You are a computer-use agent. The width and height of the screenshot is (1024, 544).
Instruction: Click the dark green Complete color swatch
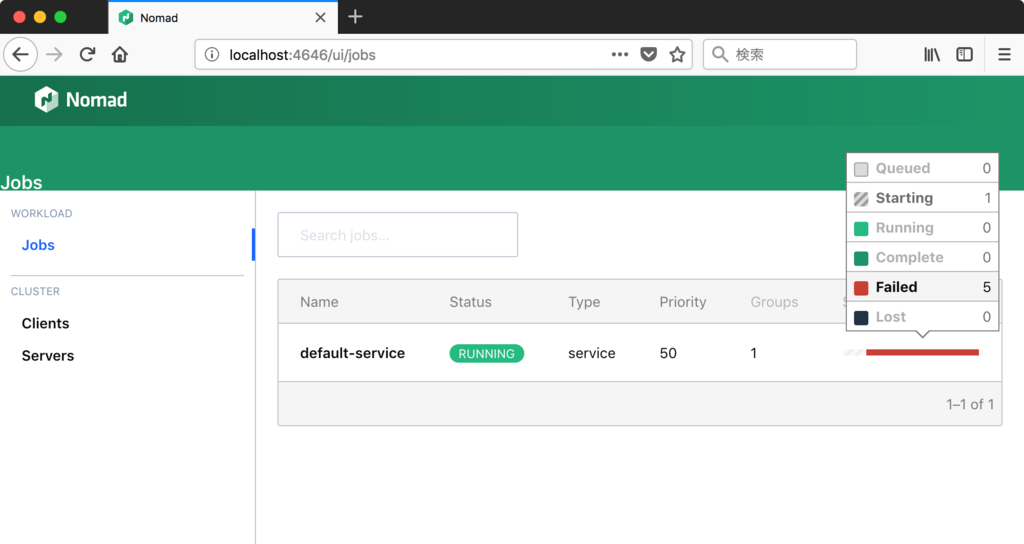coord(861,259)
